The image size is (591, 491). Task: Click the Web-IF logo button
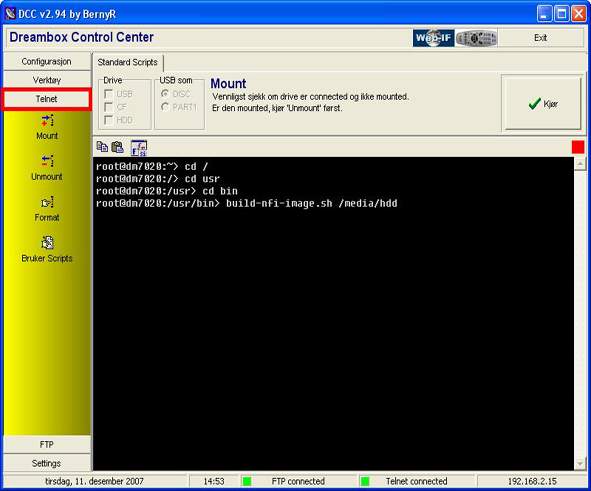pyautogui.click(x=433, y=38)
